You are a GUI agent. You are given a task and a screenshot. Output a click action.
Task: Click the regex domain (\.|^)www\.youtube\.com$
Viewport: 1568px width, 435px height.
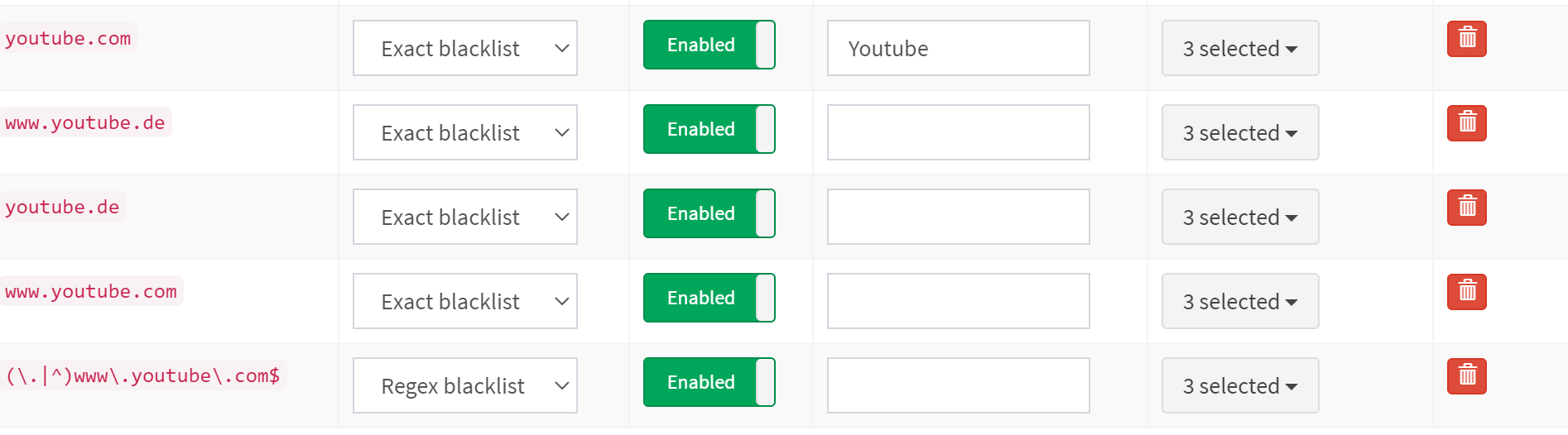tap(142, 375)
